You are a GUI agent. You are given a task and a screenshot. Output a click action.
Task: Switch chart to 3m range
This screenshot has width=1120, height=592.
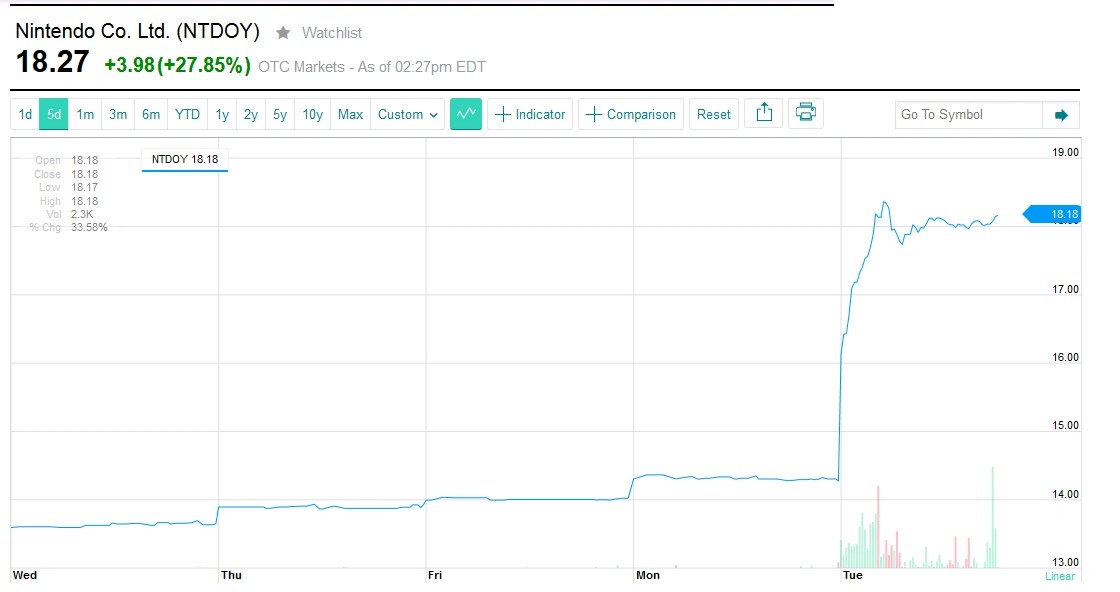[x=118, y=114]
